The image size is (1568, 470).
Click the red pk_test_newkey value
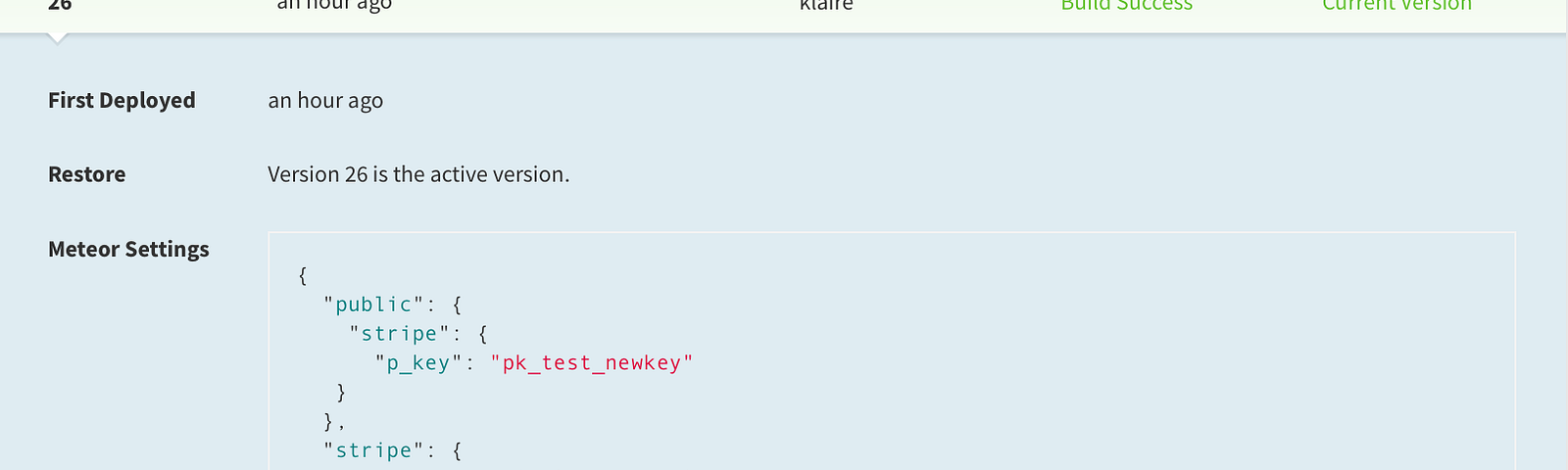[x=592, y=363]
